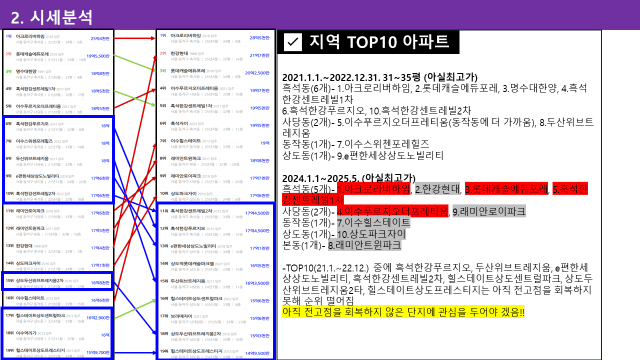Viewport: 640px width, 360px height.
Task: Open list row 9위 e편한세상상도노빌리티
Action: click(58, 178)
